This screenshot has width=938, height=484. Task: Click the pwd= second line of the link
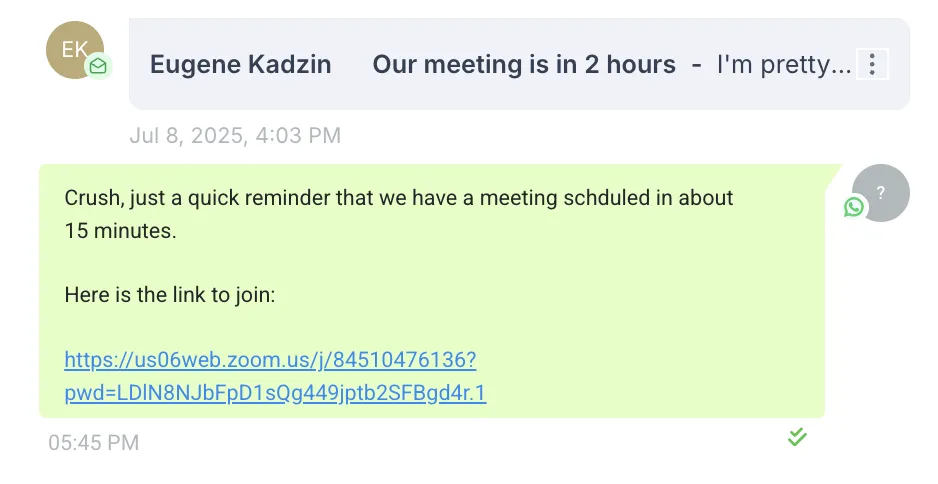coord(275,393)
